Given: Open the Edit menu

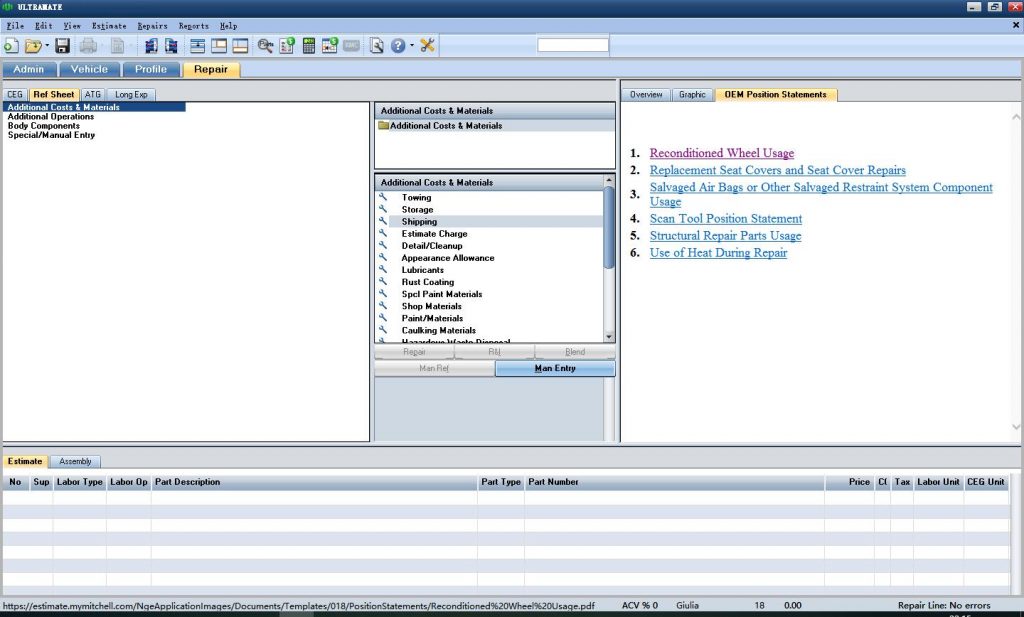Looking at the screenshot, I should coord(43,26).
